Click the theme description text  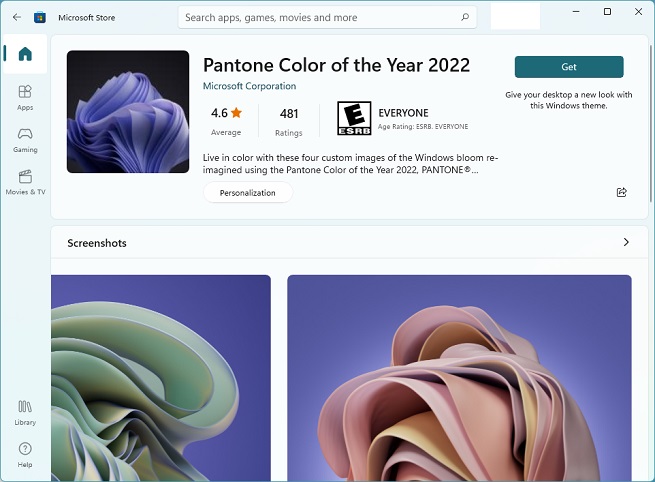(350, 164)
